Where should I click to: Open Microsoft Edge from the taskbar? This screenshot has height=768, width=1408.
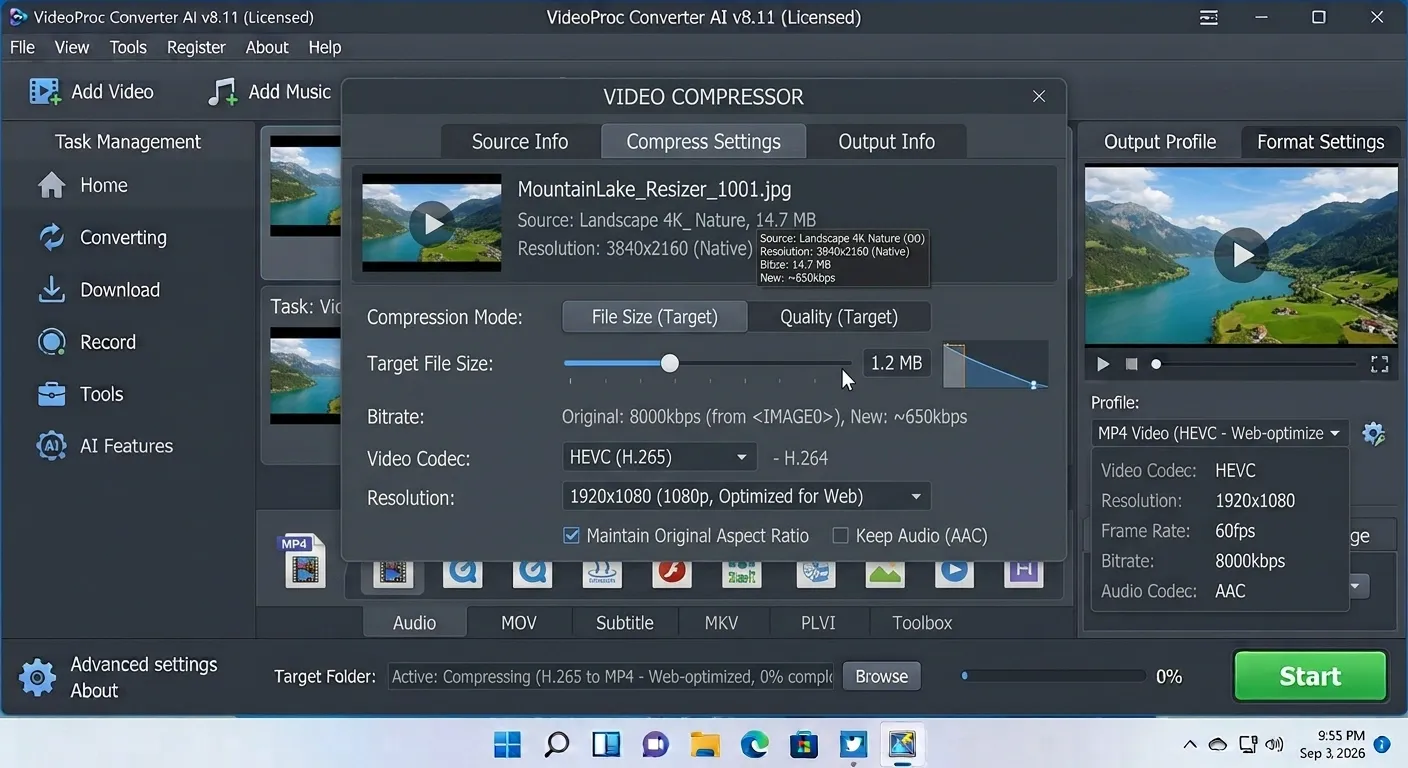[754, 744]
